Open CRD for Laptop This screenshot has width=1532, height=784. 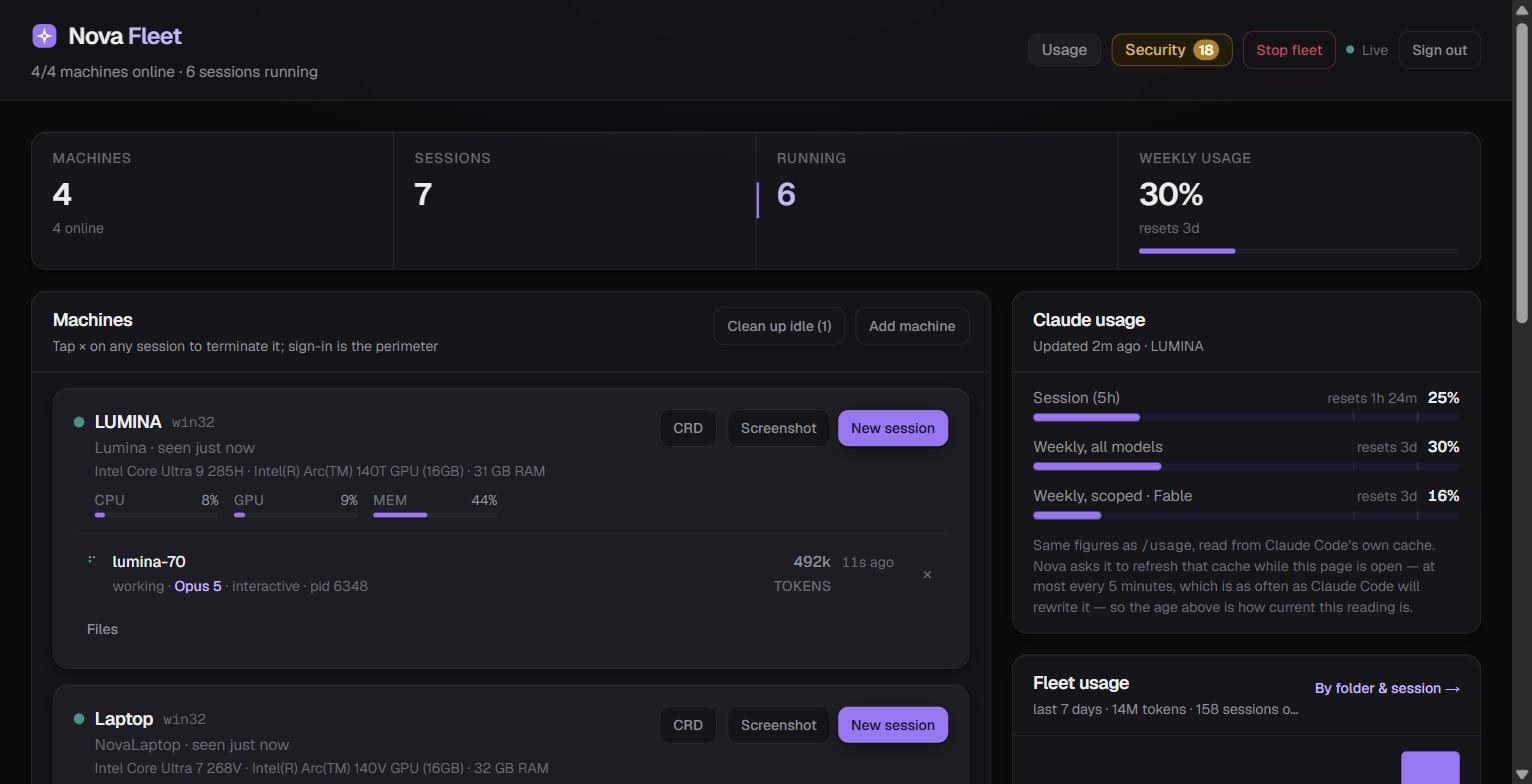[688, 725]
